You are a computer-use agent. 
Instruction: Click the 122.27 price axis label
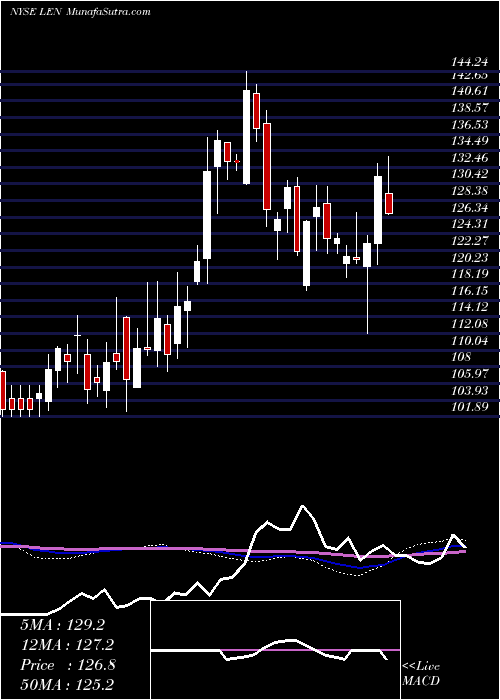click(x=469, y=241)
